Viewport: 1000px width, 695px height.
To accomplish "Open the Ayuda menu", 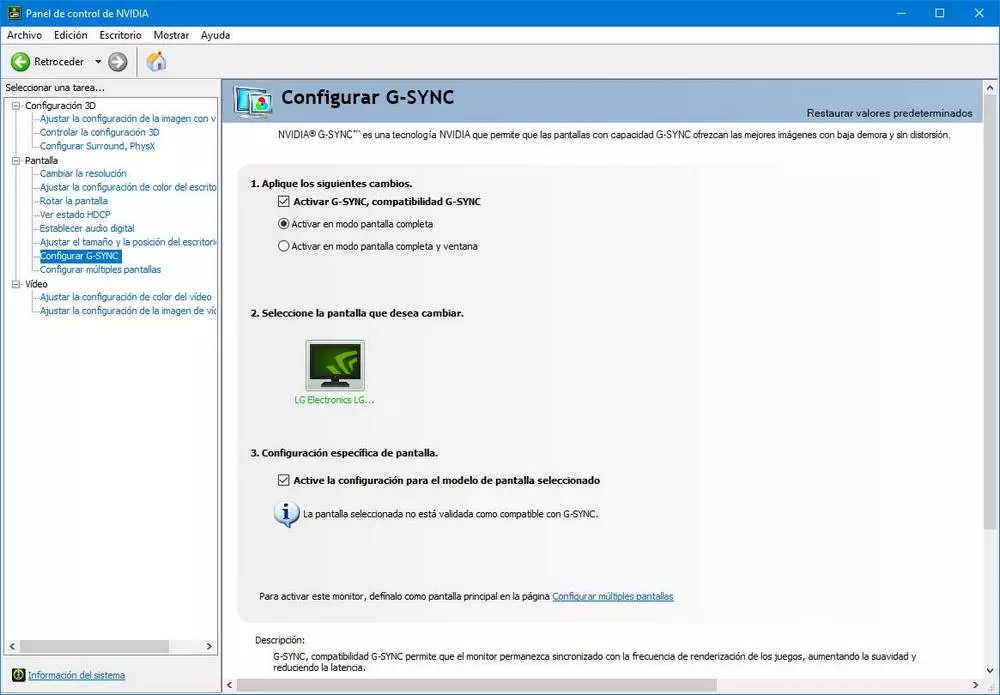I will [215, 35].
